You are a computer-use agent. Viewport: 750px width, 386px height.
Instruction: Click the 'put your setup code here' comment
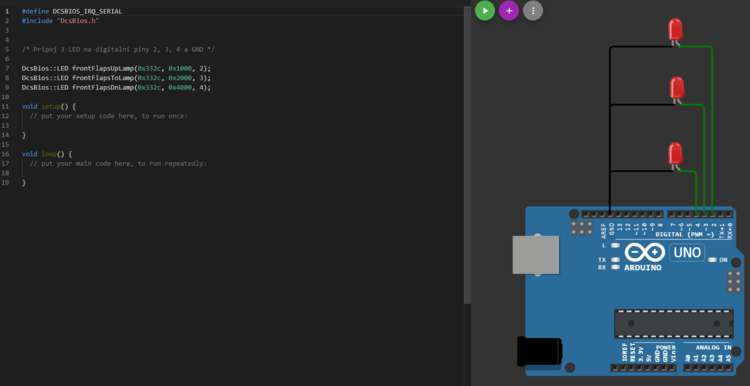click(109, 116)
